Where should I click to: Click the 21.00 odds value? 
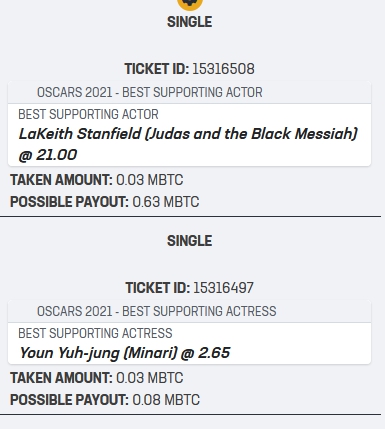57,155
